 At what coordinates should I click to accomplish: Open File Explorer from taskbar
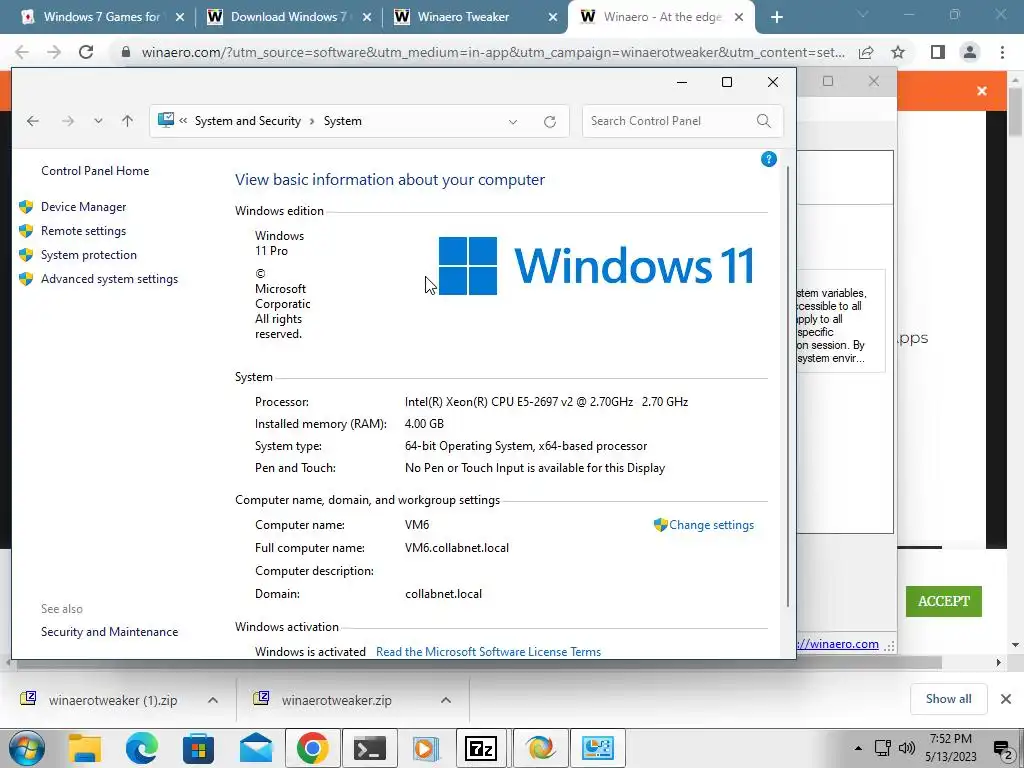(x=85, y=748)
